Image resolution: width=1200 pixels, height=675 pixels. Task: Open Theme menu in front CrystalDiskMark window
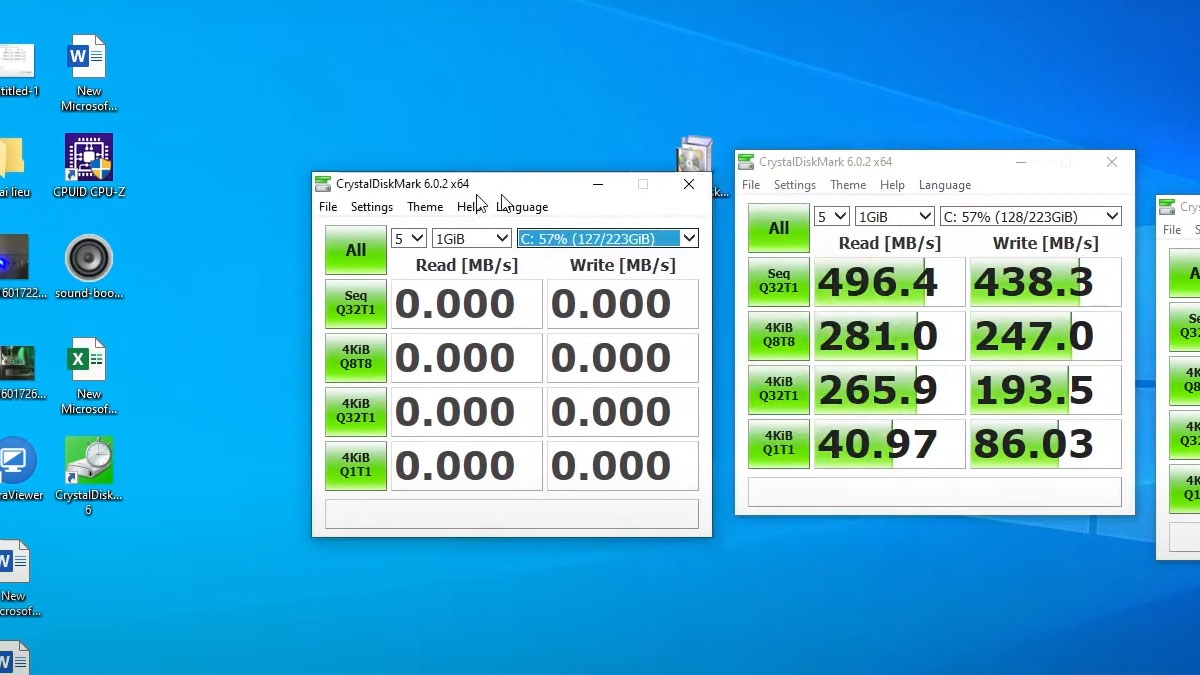[x=425, y=207]
